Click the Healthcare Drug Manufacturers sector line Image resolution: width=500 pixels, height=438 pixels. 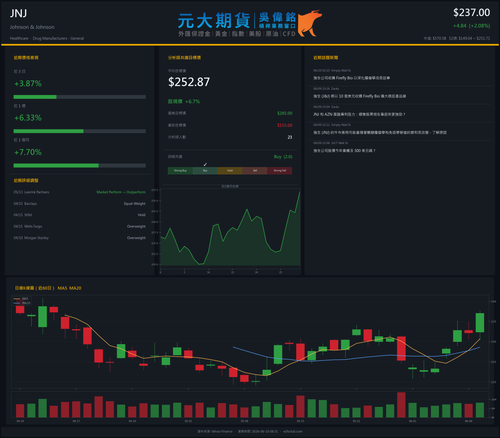(x=47, y=38)
